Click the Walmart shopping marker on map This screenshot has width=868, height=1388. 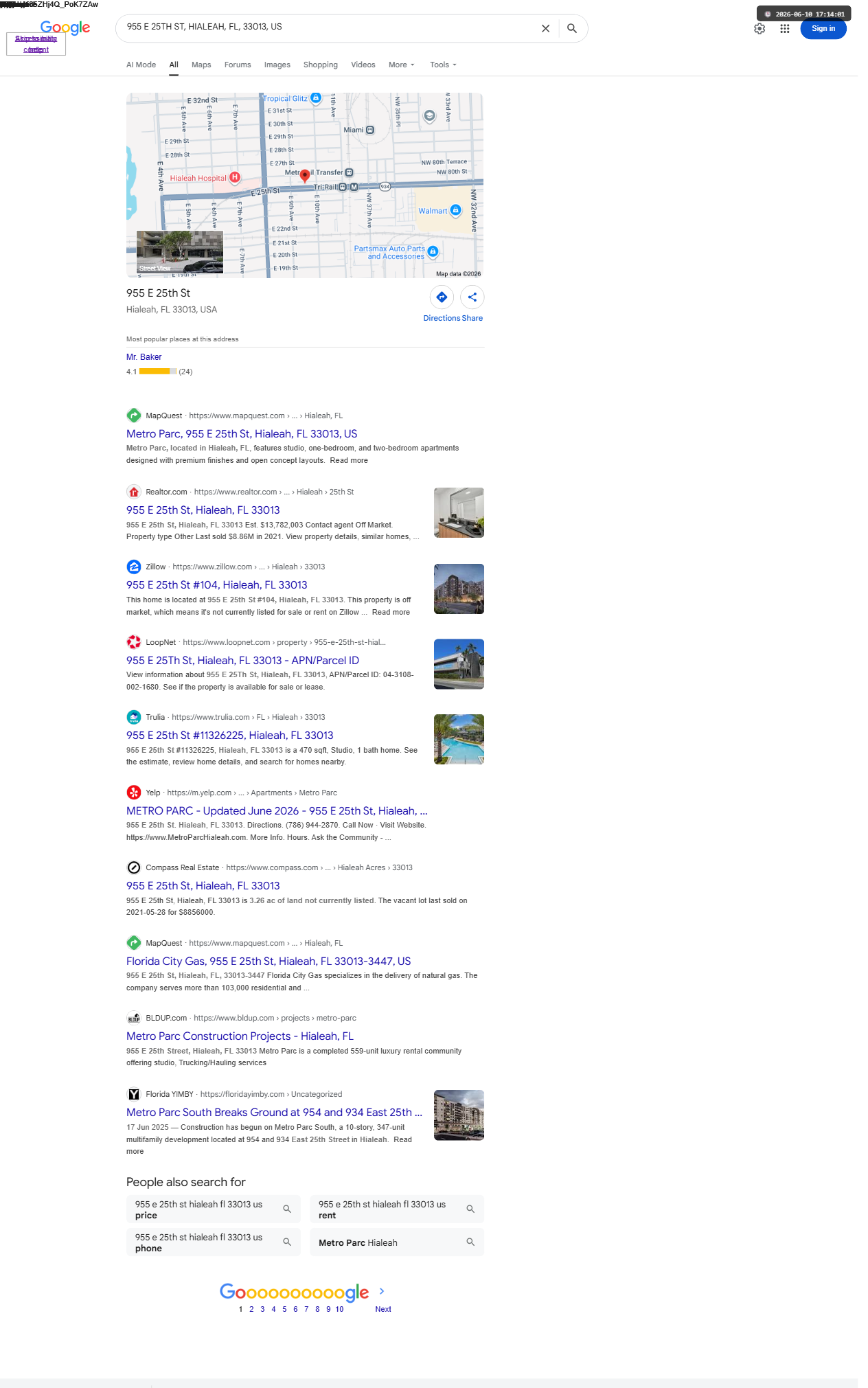[x=455, y=210]
